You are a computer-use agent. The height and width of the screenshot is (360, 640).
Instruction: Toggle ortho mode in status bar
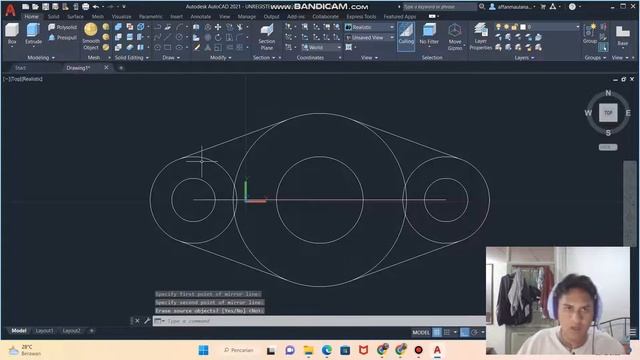click(464, 332)
